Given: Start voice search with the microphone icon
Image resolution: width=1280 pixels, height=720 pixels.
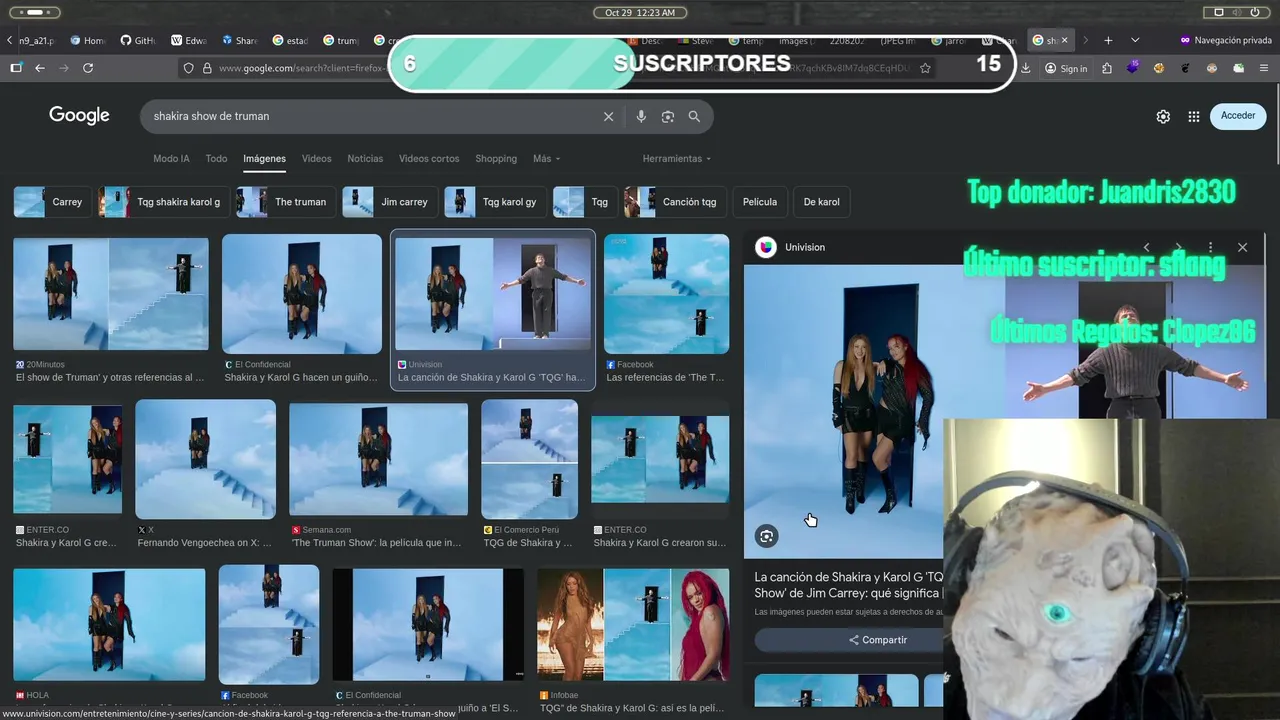Looking at the screenshot, I should [641, 116].
